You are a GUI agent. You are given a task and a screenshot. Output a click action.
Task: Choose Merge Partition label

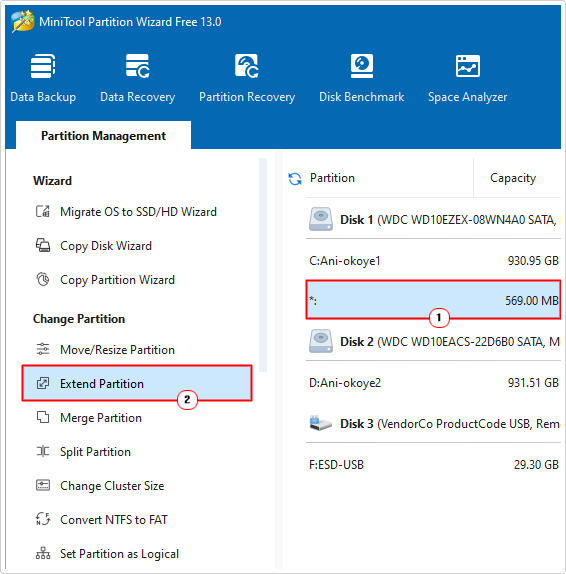pos(101,418)
